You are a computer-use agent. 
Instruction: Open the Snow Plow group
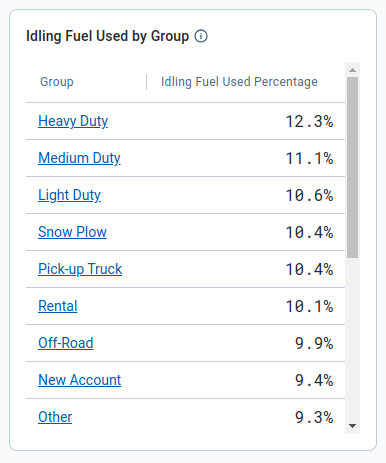[x=72, y=232]
